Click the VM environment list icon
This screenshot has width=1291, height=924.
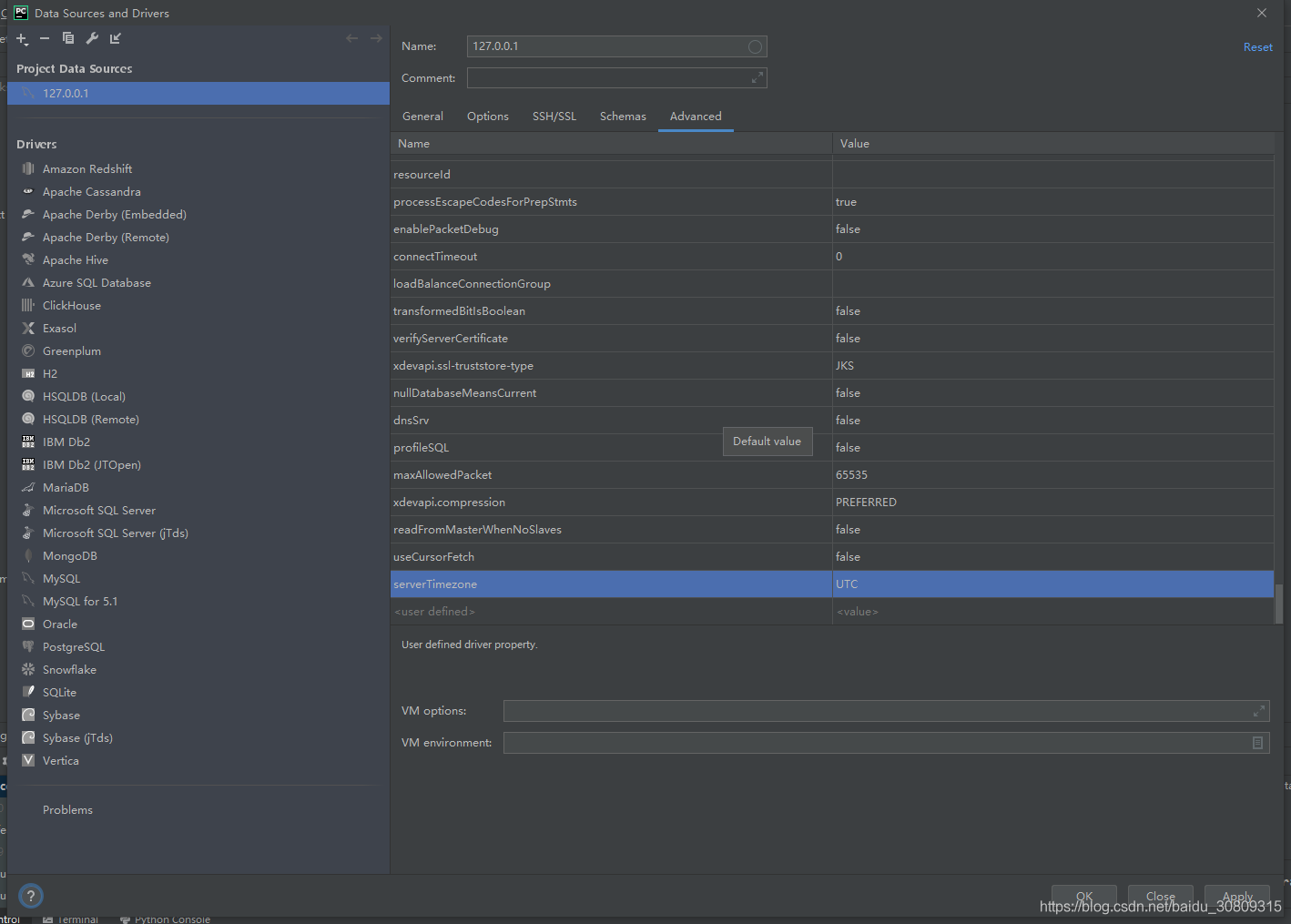tap(1257, 743)
